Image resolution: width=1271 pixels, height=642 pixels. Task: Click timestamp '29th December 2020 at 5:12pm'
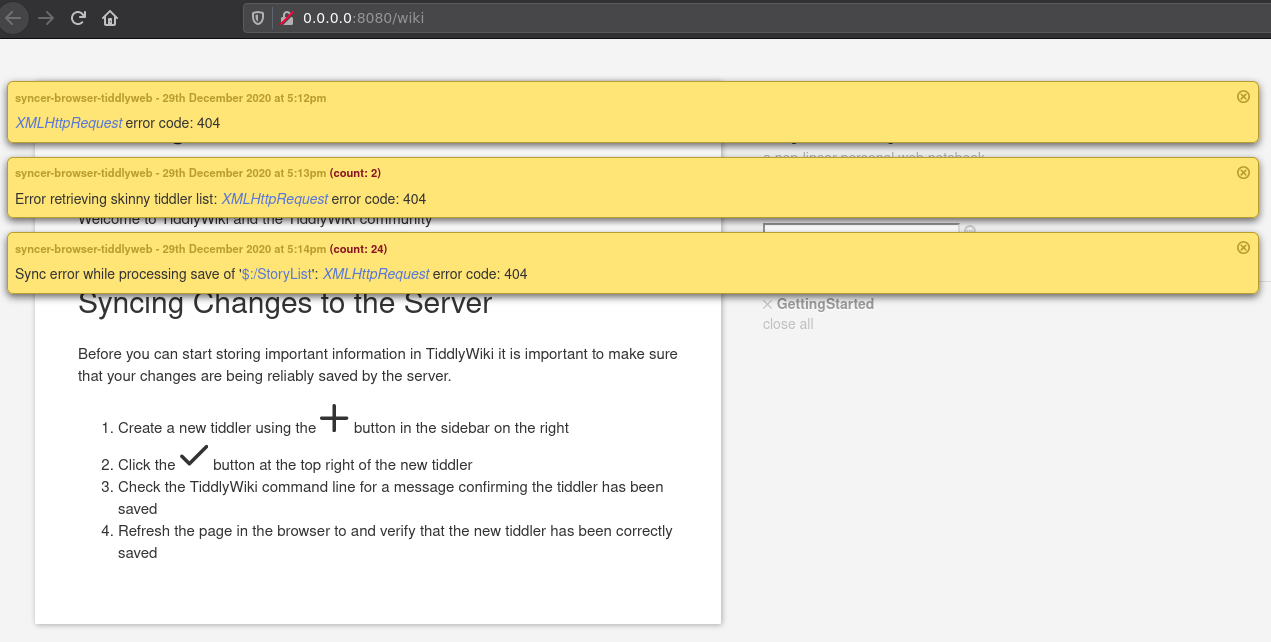click(244, 98)
